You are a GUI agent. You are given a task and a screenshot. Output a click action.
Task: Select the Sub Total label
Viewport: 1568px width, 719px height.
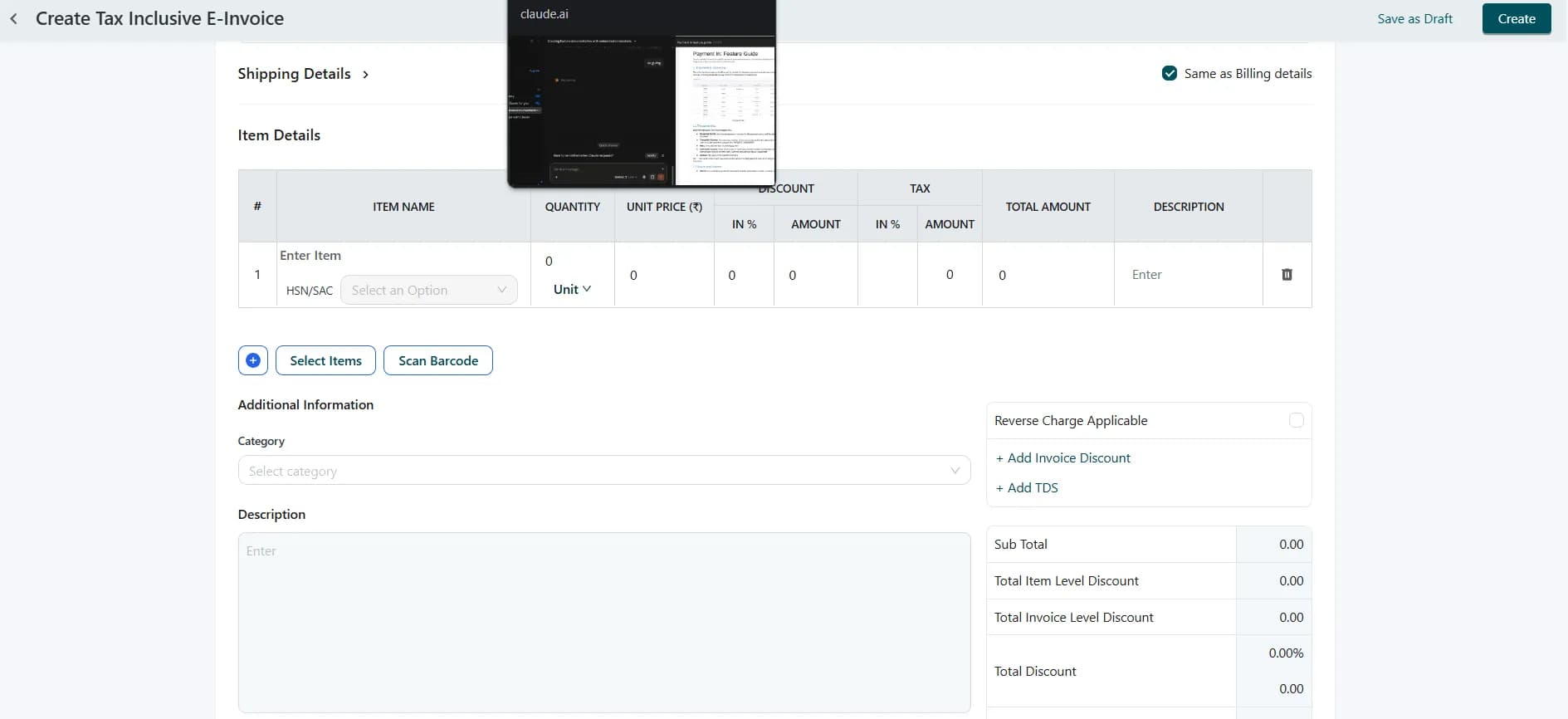[1021, 544]
